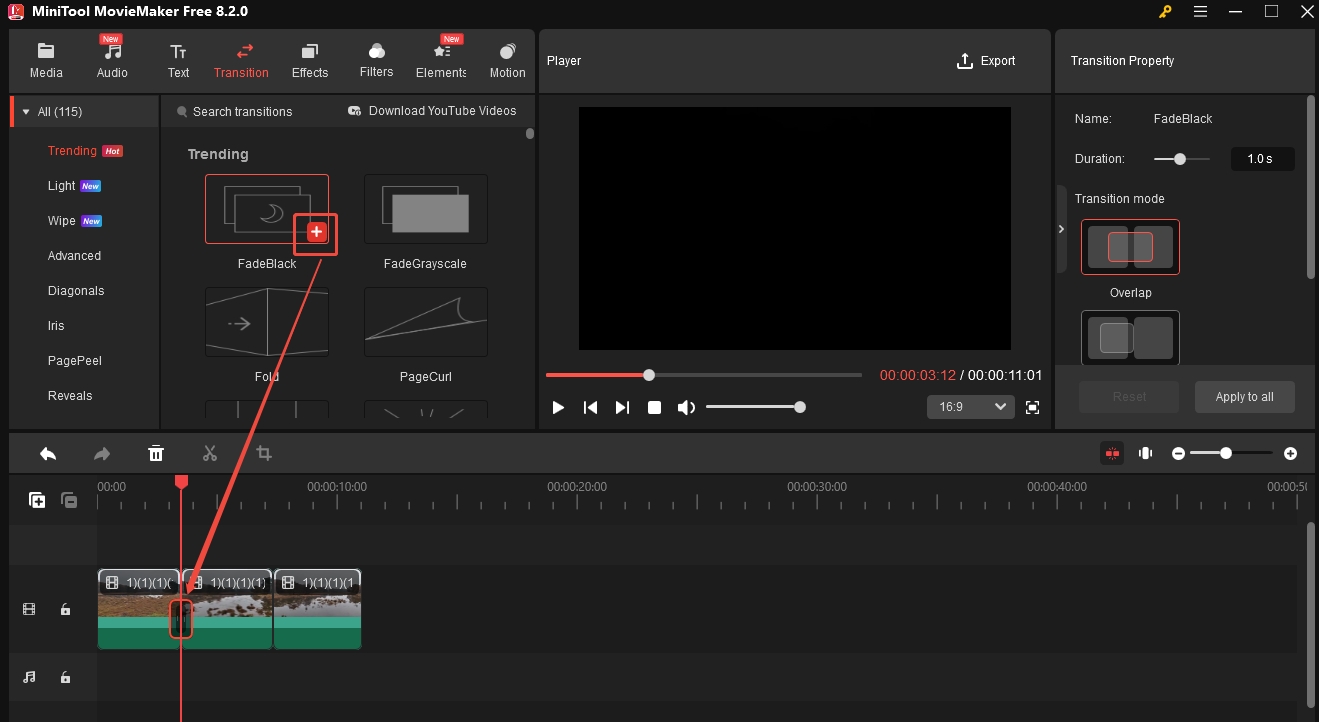
Task: Click the red playhead marker
Action: (x=181, y=482)
